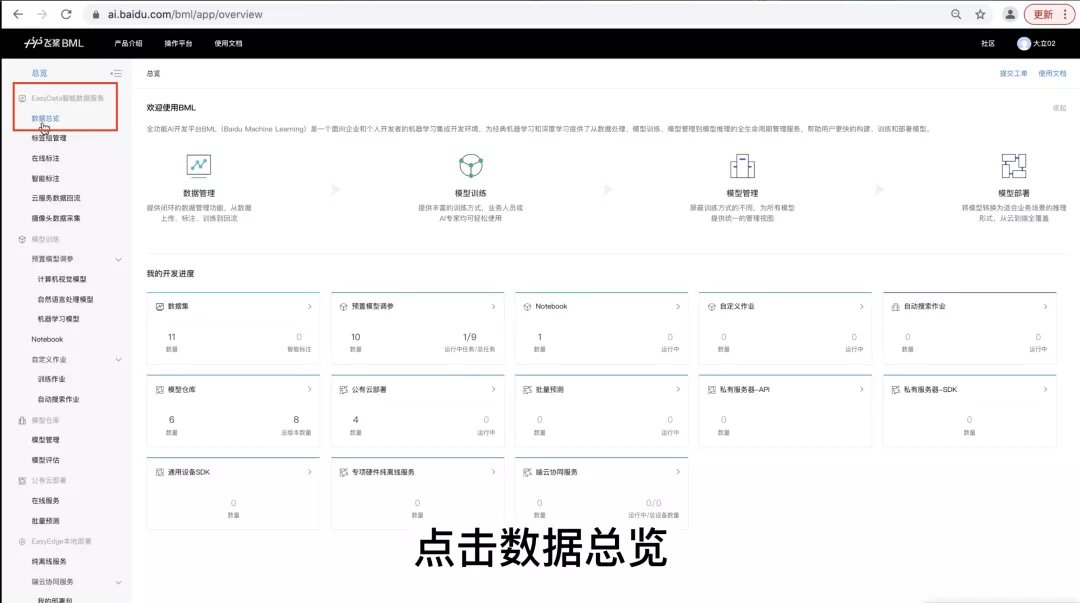This screenshot has height=603, width=1080.
Task: Select 数据总览 in the sidebar
Action: tap(45, 119)
